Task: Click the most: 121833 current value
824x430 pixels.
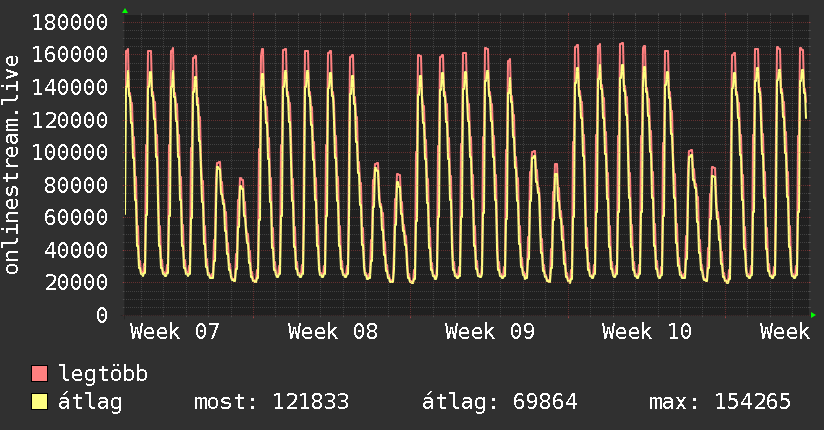Action: 270,402
